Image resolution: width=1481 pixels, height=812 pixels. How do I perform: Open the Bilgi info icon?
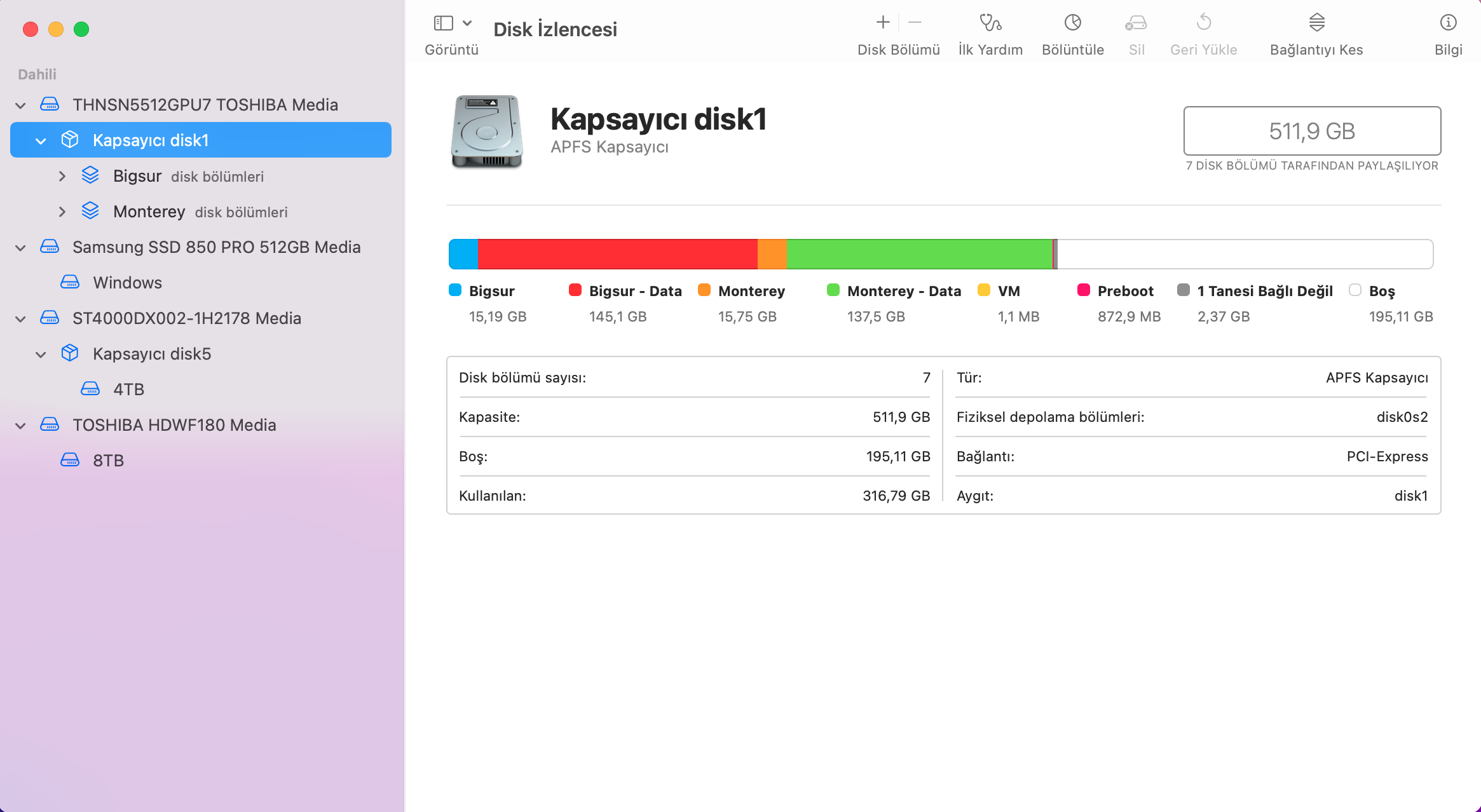[1448, 23]
